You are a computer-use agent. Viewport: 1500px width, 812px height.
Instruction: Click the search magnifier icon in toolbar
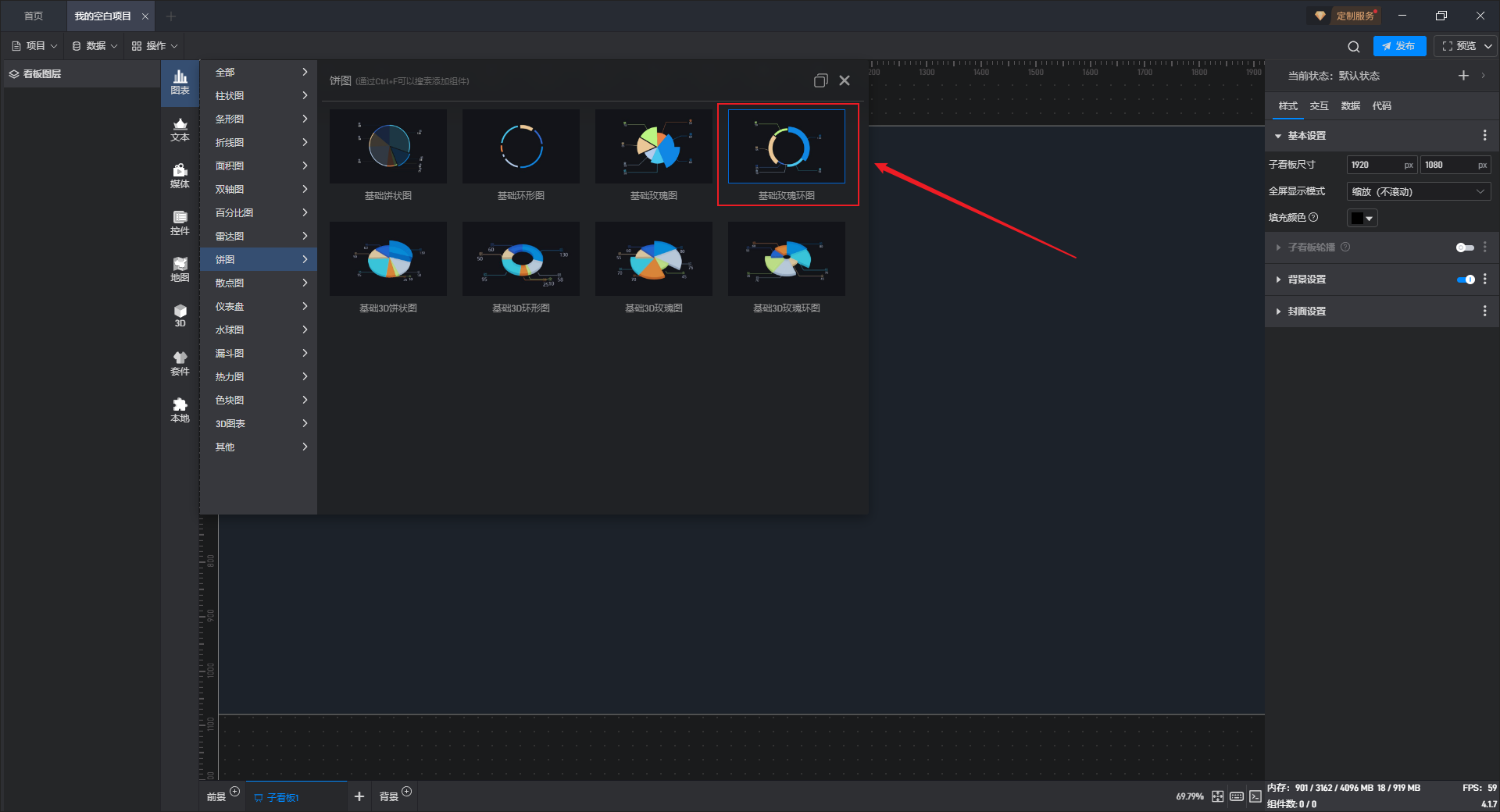click(x=1354, y=46)
